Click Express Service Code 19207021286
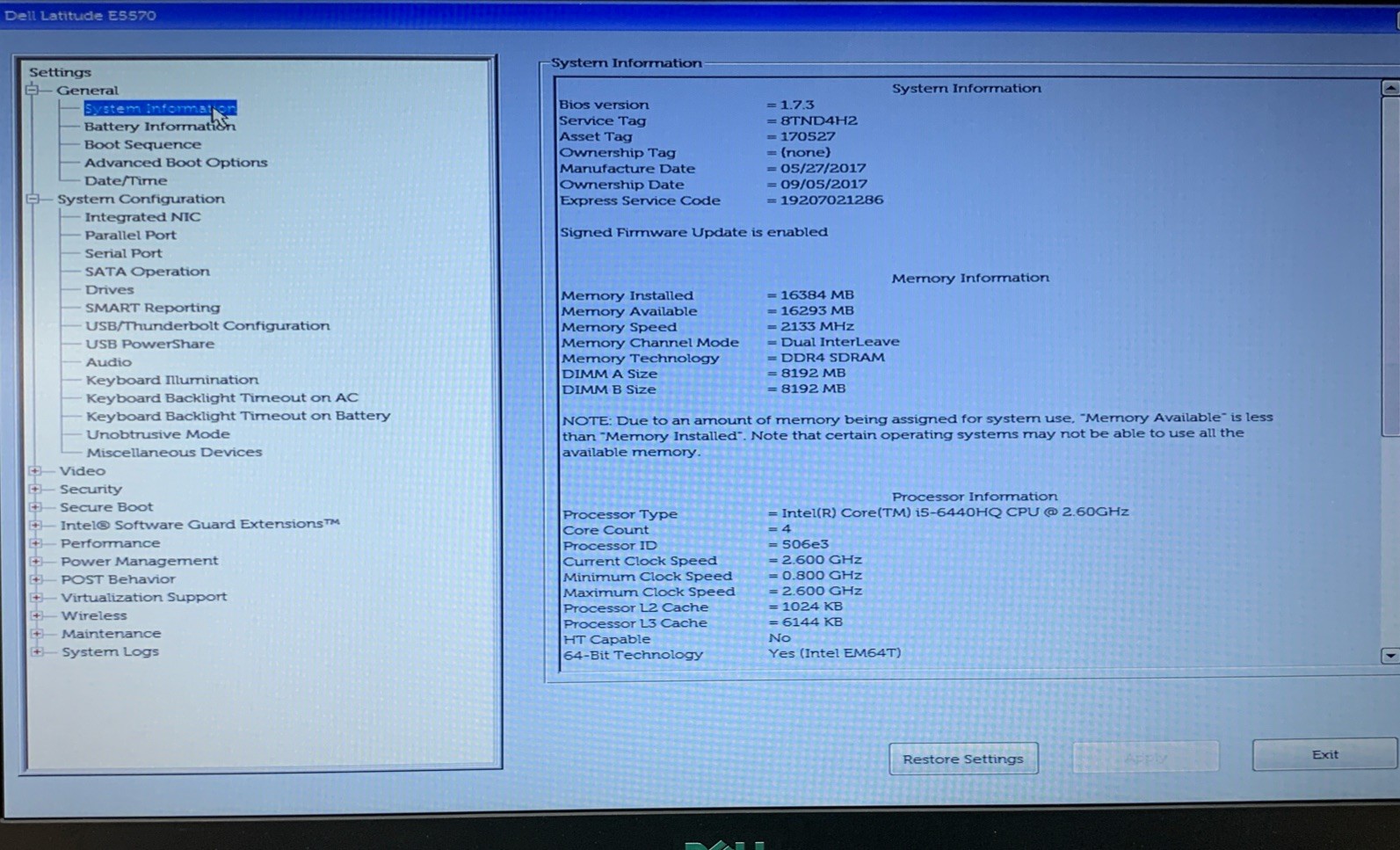This screenshot has height=850, width=1400. pos(831,200)
